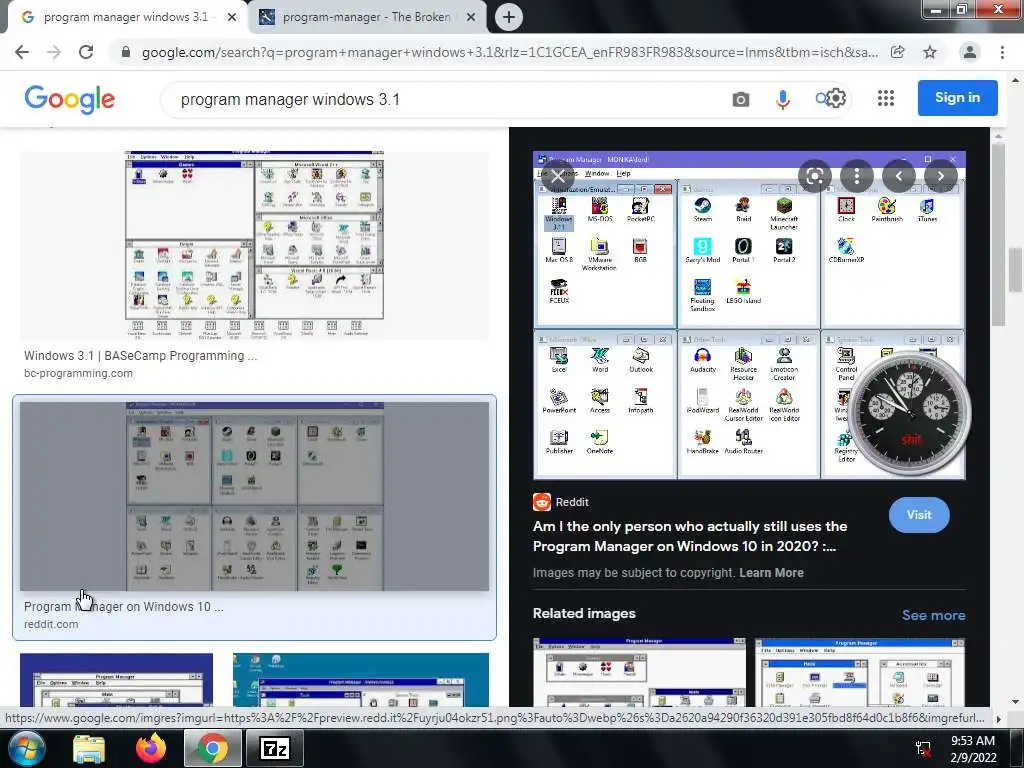Open the first related image thumbnail
The height and width of the screenshot is (768, 1024).
pos(639,672)
